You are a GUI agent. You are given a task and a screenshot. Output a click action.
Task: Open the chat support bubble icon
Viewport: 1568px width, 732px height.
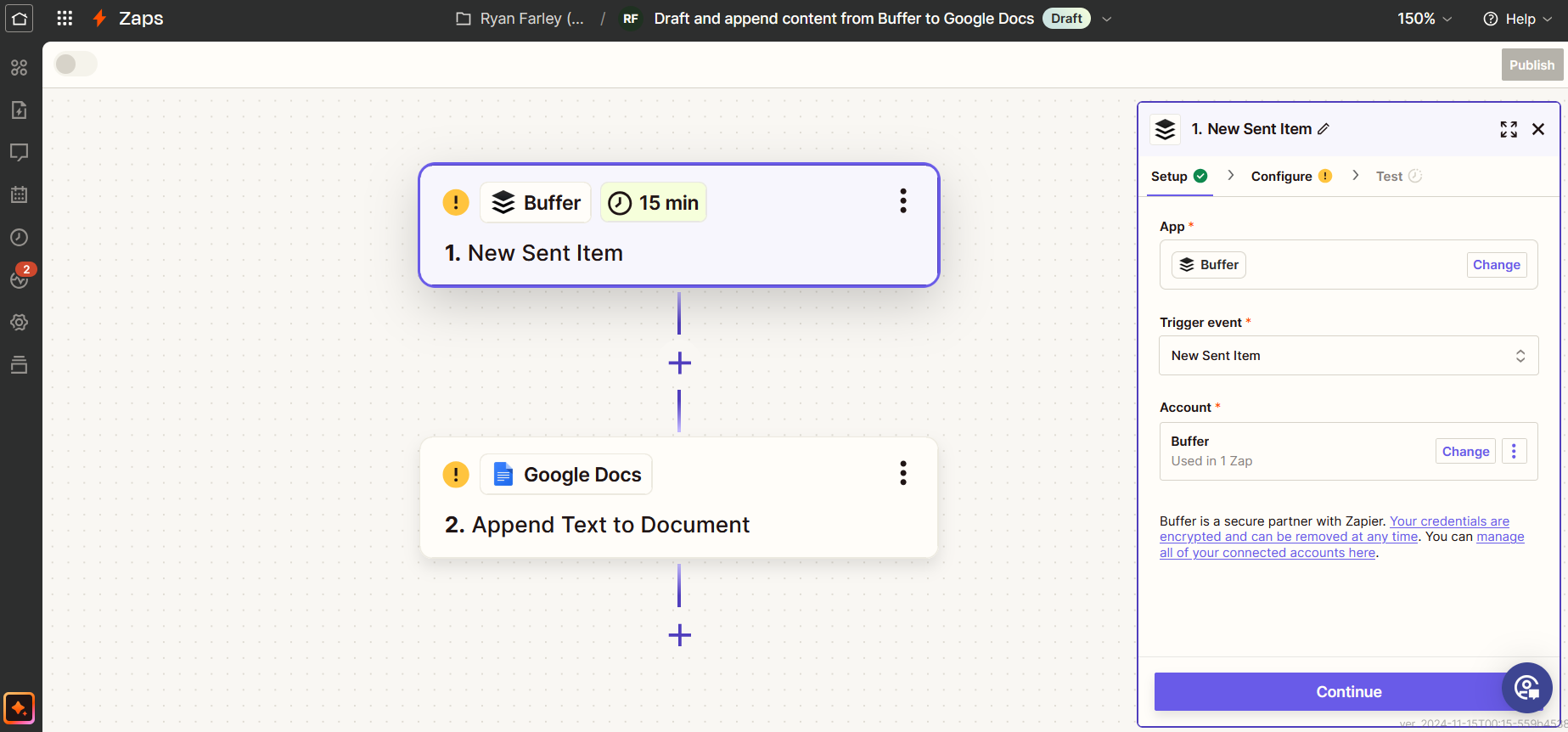click(x=1526, y=687)
